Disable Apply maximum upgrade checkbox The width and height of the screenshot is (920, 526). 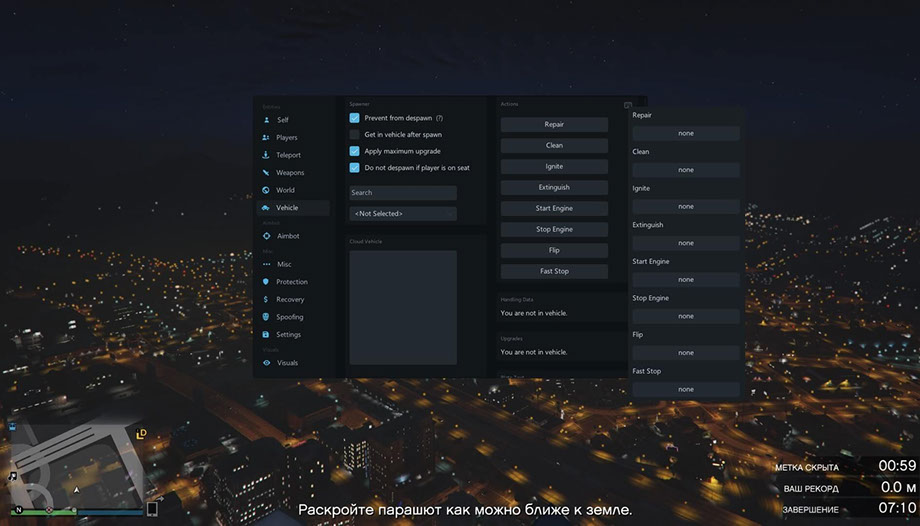point(355,151)
